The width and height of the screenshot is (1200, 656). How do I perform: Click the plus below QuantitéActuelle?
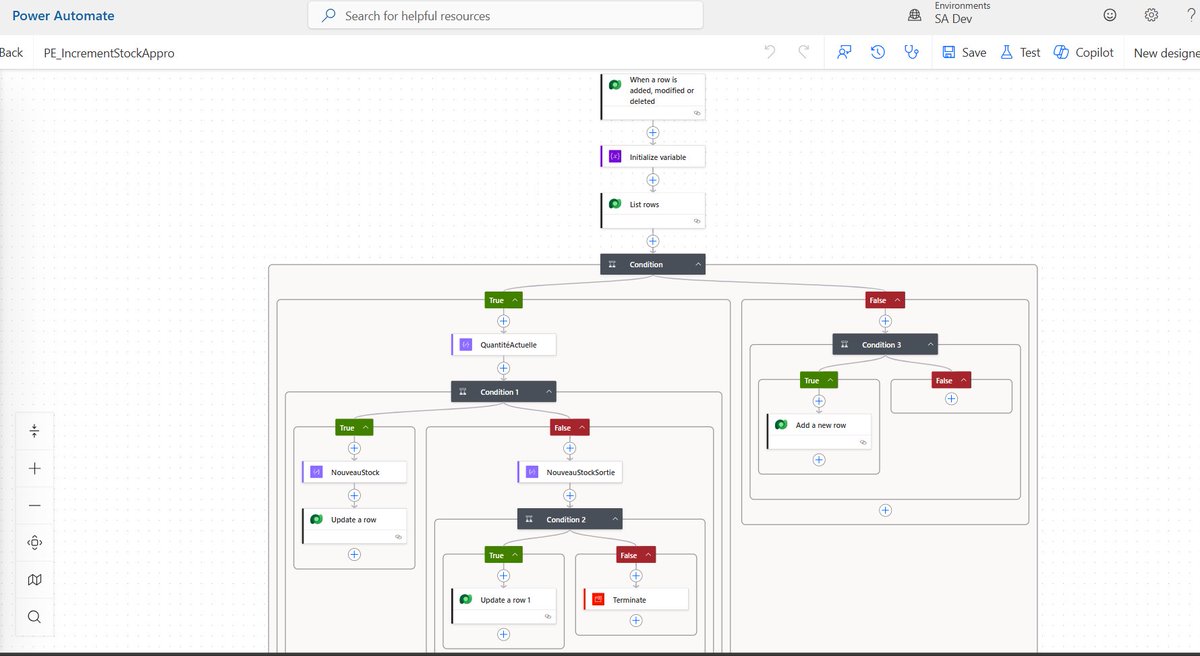[503, 368]
